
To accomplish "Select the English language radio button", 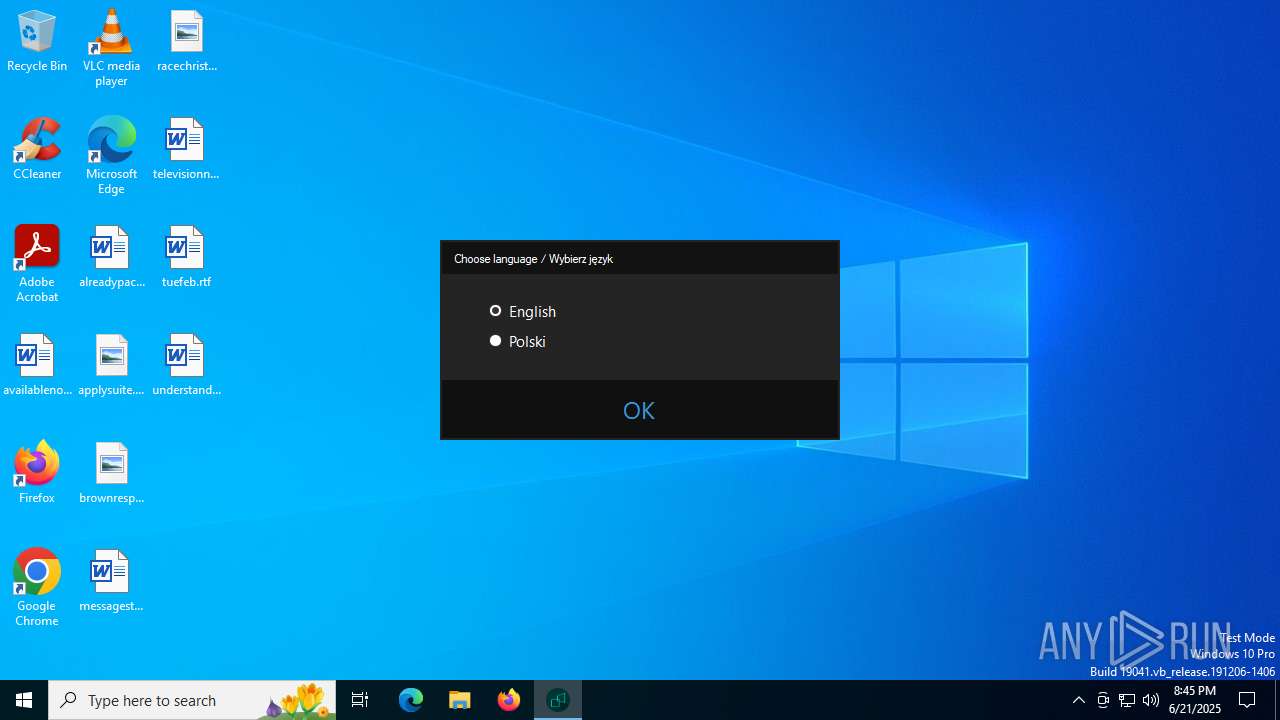I will coord(495,311).
